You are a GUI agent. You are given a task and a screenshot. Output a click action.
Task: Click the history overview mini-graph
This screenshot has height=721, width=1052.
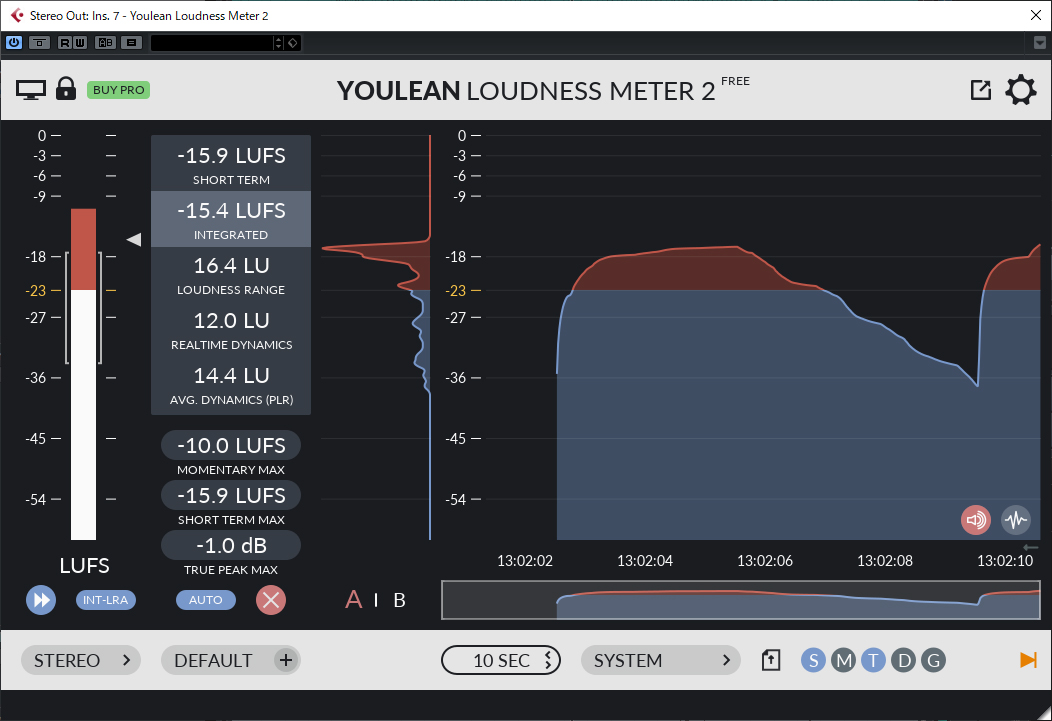[x=741, y=600]
